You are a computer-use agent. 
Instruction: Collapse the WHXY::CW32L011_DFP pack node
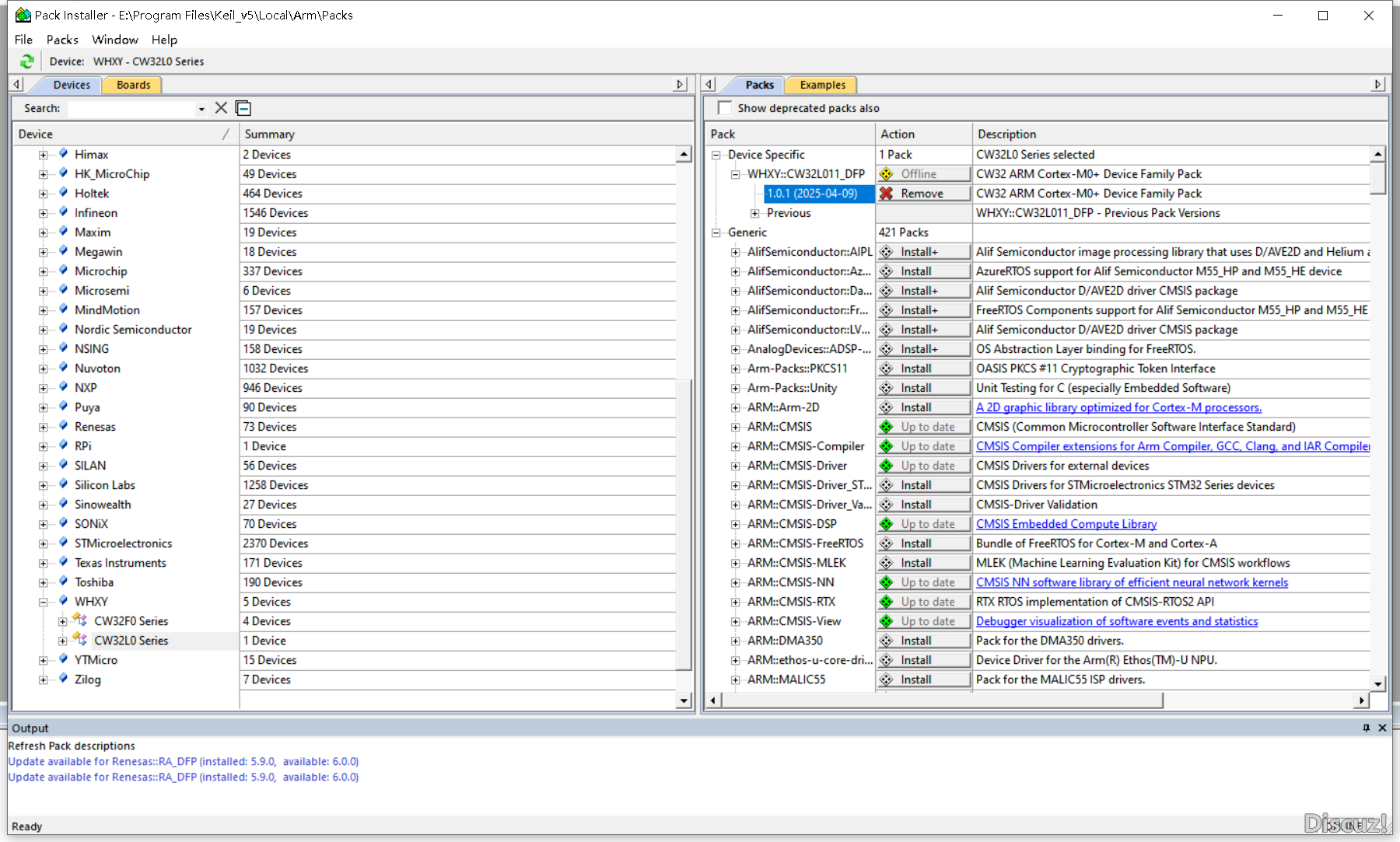(x=736, y=174)
